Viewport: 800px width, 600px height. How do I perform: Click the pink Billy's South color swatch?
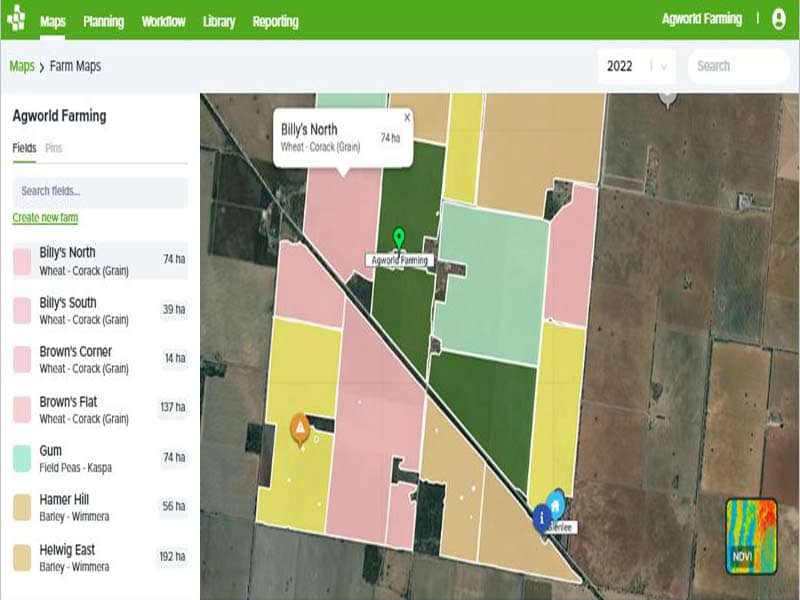[22, 310]
